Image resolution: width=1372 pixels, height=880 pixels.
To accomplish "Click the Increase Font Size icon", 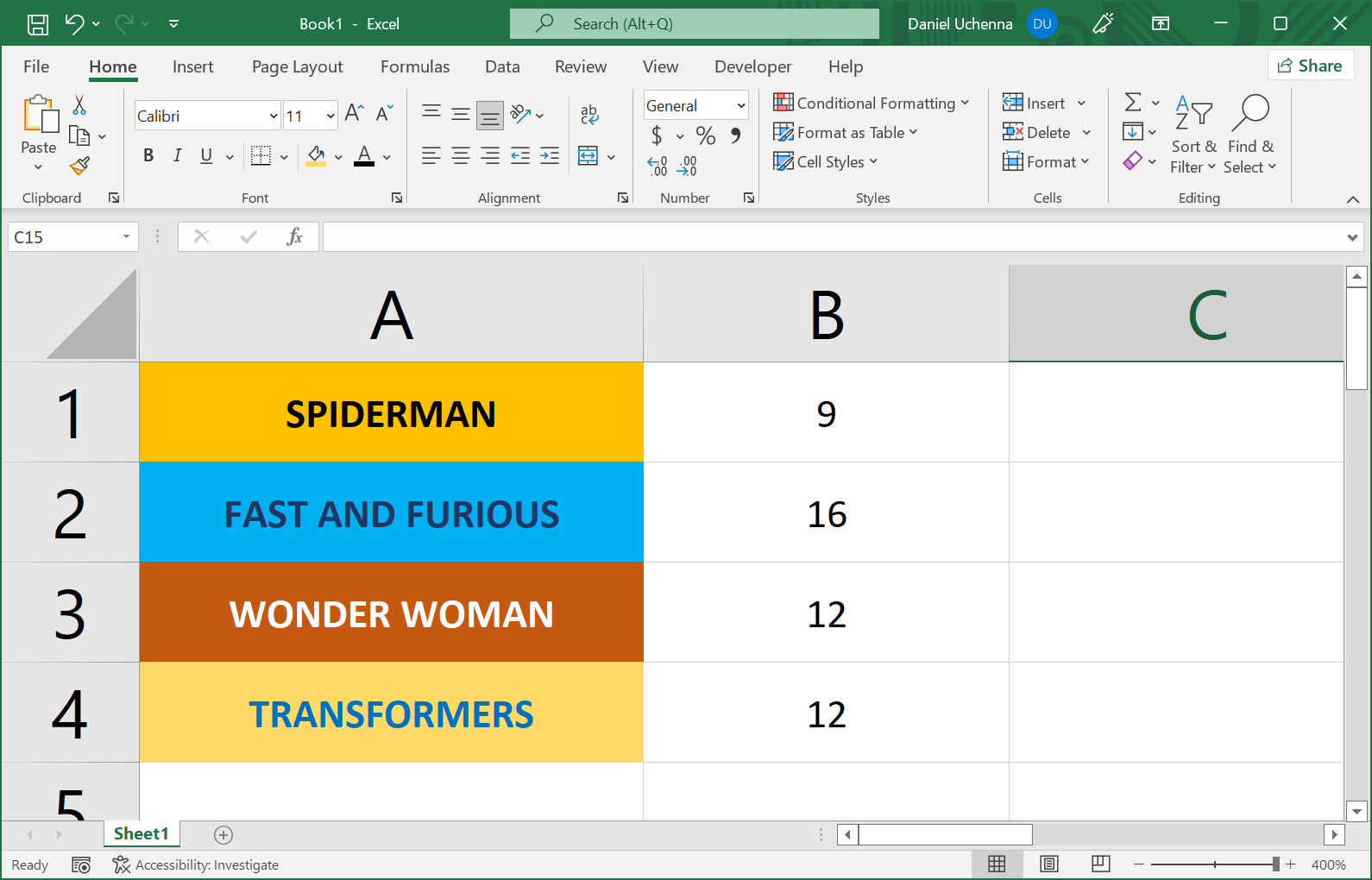I will [x=354, y=113].
